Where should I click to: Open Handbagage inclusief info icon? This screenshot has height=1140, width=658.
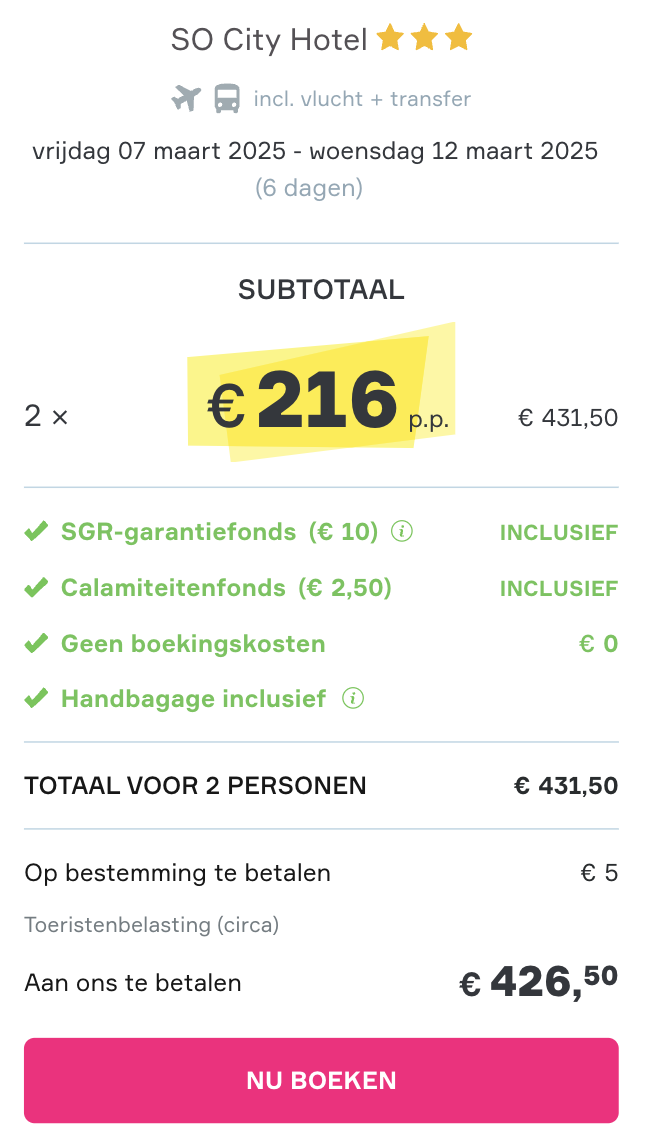tap(353, 699)
